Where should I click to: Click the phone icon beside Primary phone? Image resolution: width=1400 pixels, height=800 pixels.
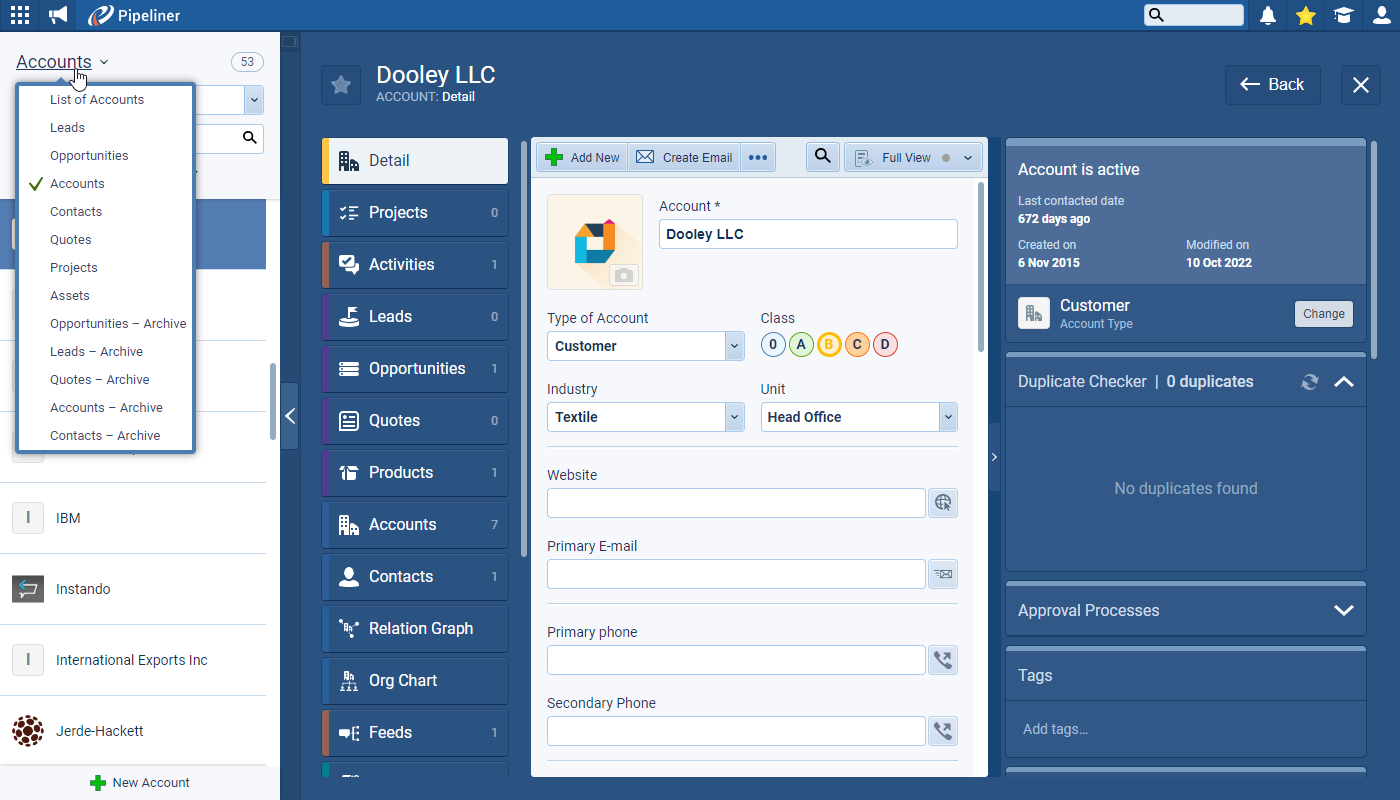[942, 660]
